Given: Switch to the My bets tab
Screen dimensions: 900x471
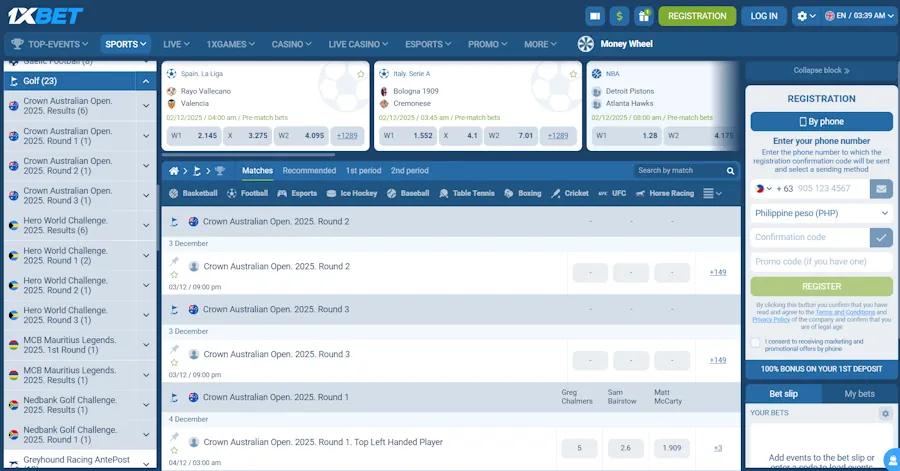Looking at the screenshot, I should click(x=859, y=394).
